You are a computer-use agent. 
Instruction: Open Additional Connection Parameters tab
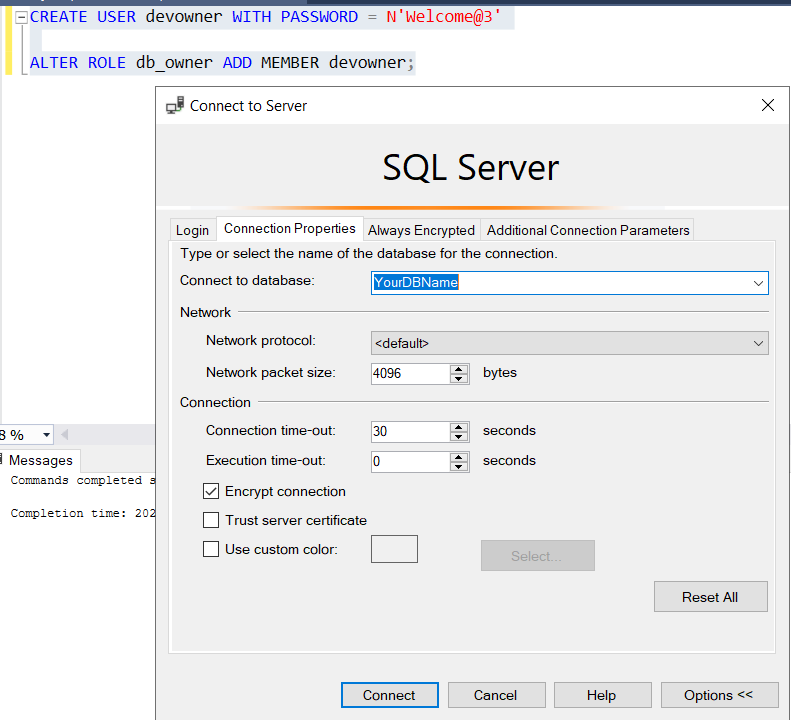(588, 230)
